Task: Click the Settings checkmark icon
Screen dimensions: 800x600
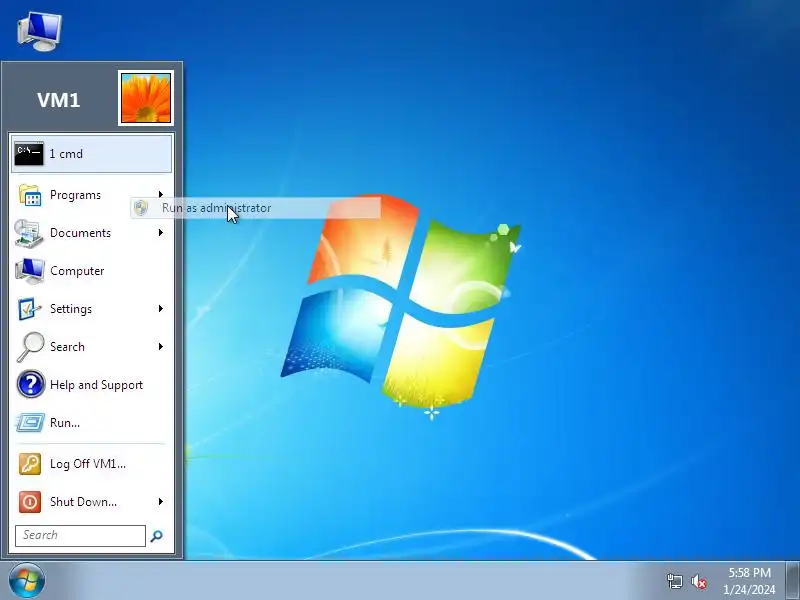Action: 30,309
